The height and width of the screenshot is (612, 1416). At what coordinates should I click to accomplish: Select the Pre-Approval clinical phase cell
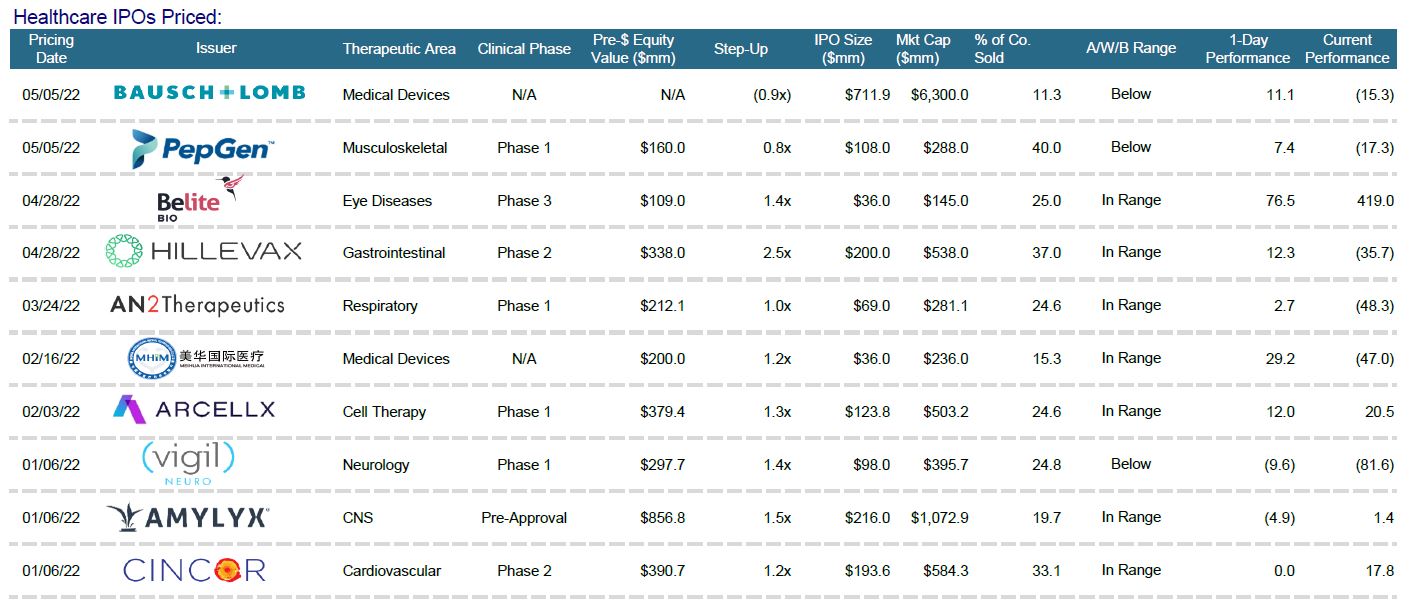coord(524,518)
